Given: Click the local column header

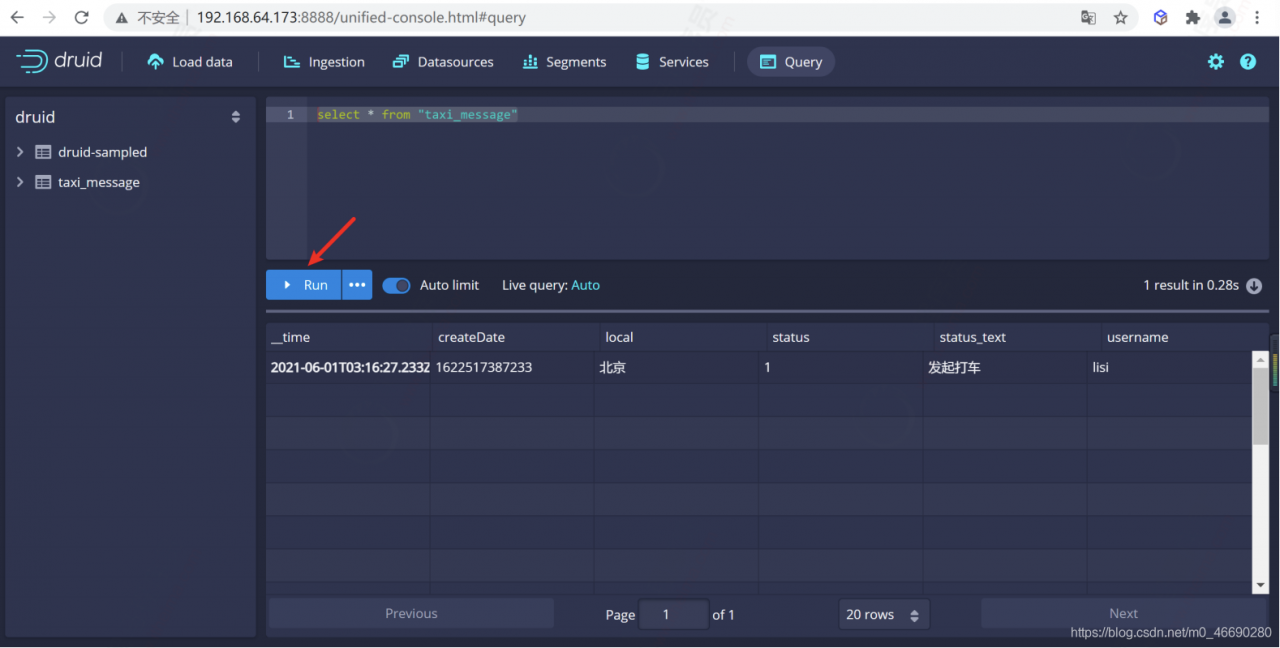Looking at the screenshot, I should pyautogui.click(x=682, y=337).
